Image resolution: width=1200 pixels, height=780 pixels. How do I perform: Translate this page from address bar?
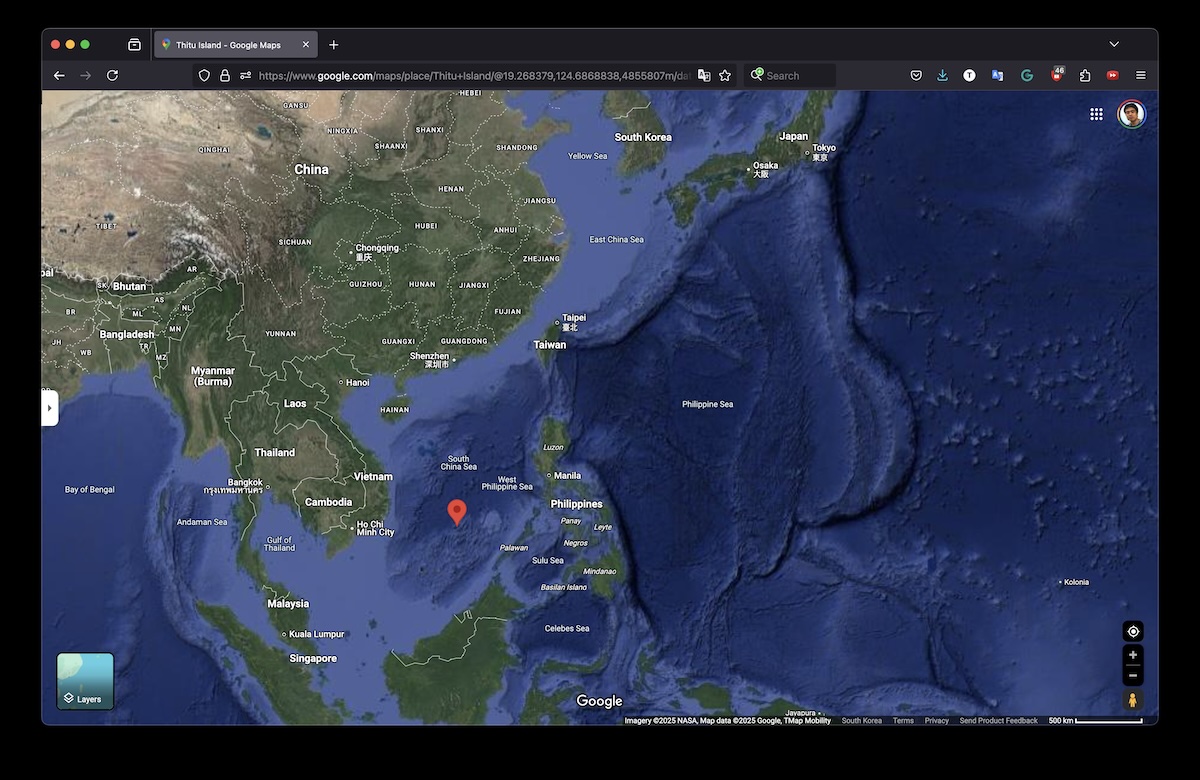pos(704,75)
